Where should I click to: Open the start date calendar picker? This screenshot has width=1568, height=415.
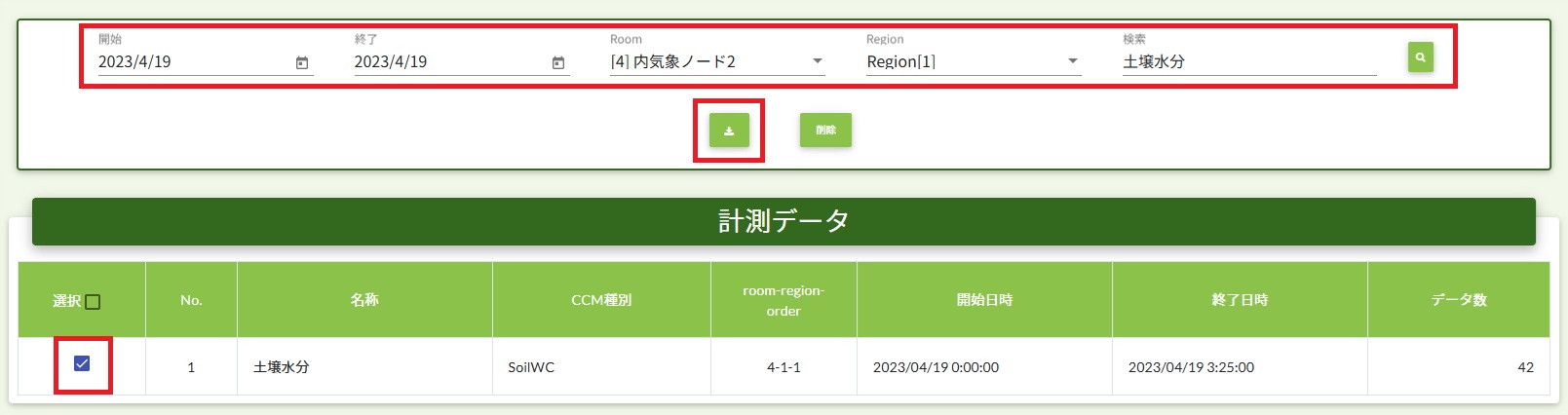click(x=302, y=62)
